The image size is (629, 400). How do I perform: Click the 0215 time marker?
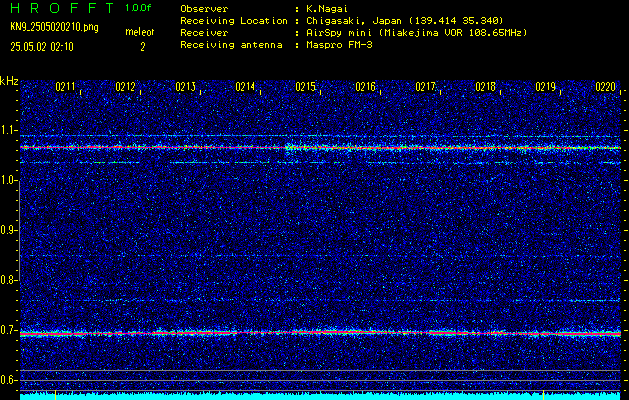305,87
